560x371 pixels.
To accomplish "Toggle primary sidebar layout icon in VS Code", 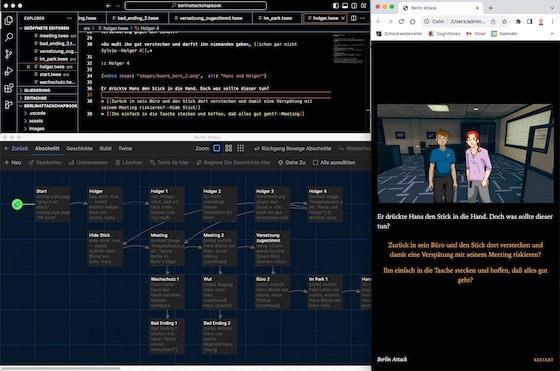I will click(336, 6).
